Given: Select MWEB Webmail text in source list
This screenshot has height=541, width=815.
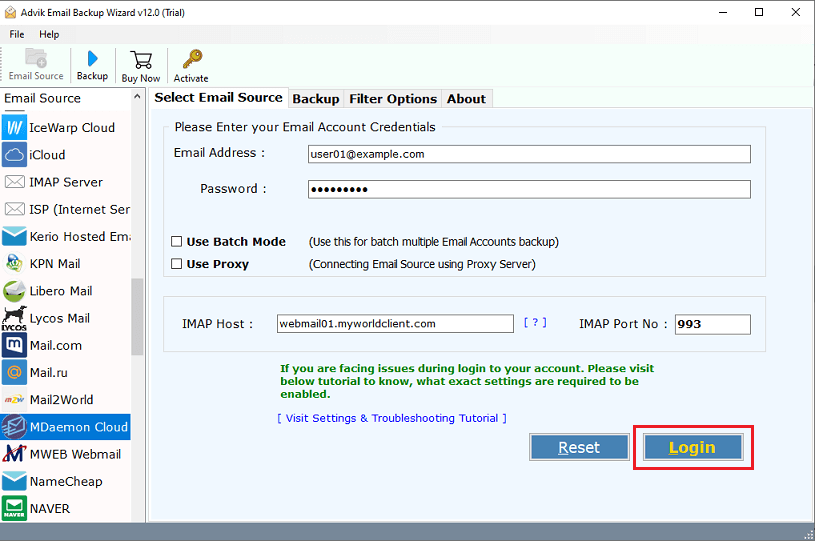Looking at the screenshot, I should tap(75, 454).
